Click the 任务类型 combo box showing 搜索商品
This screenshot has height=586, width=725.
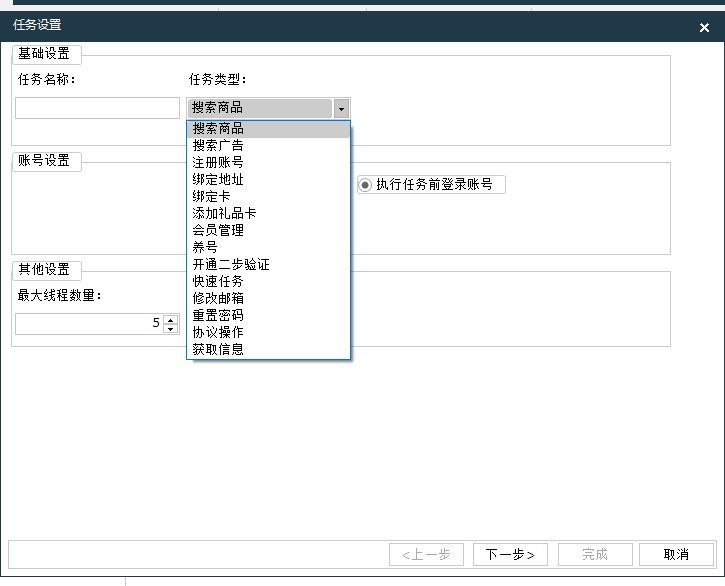268,108
